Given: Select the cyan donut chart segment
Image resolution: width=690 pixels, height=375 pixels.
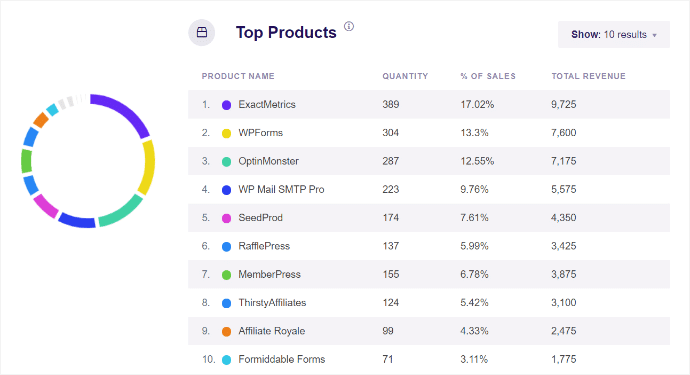Looking at the screenshot, I should click(x=52, y=110).
